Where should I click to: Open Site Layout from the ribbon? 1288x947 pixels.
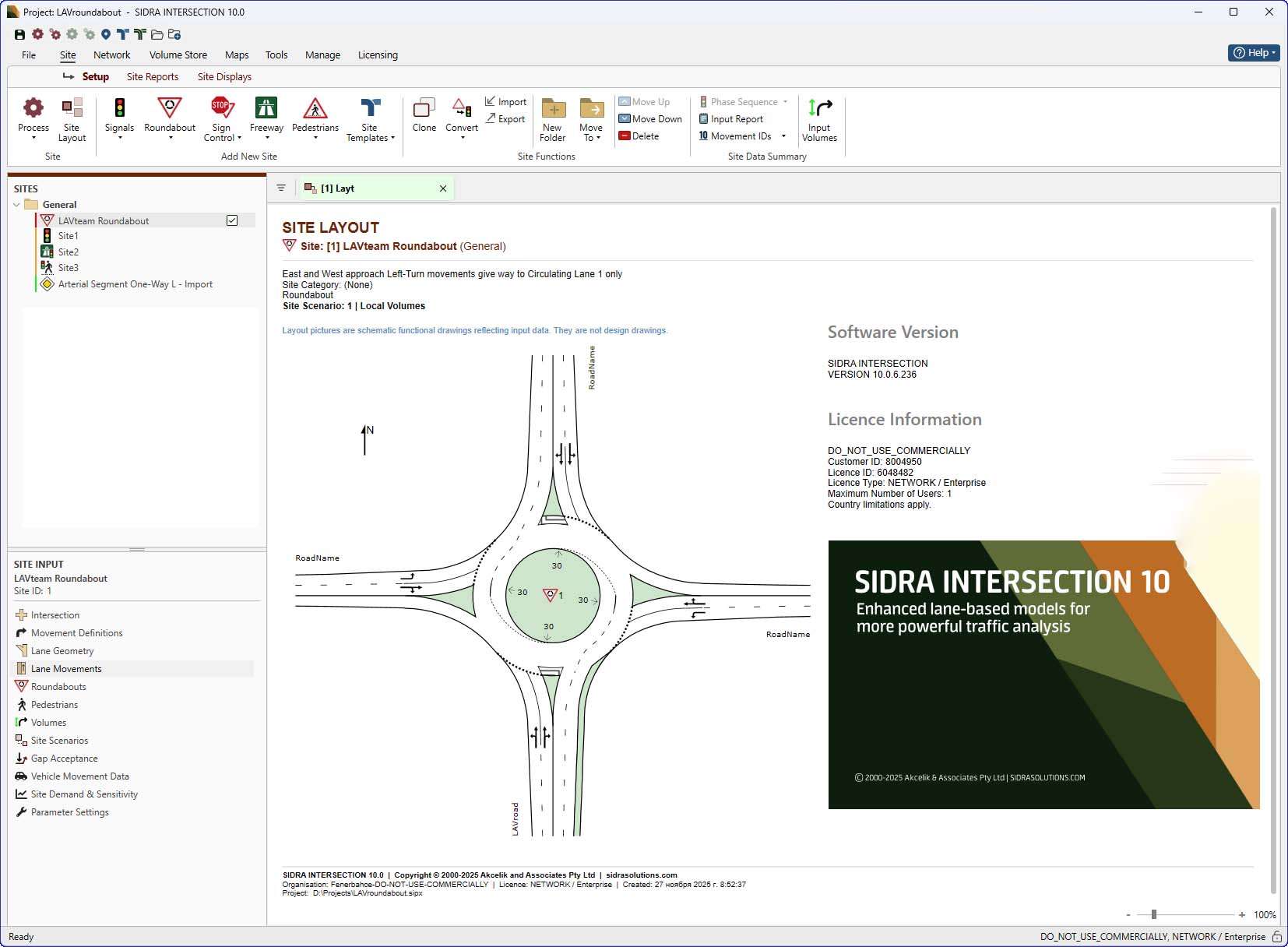pyautogui.click(x=72, y=119)
